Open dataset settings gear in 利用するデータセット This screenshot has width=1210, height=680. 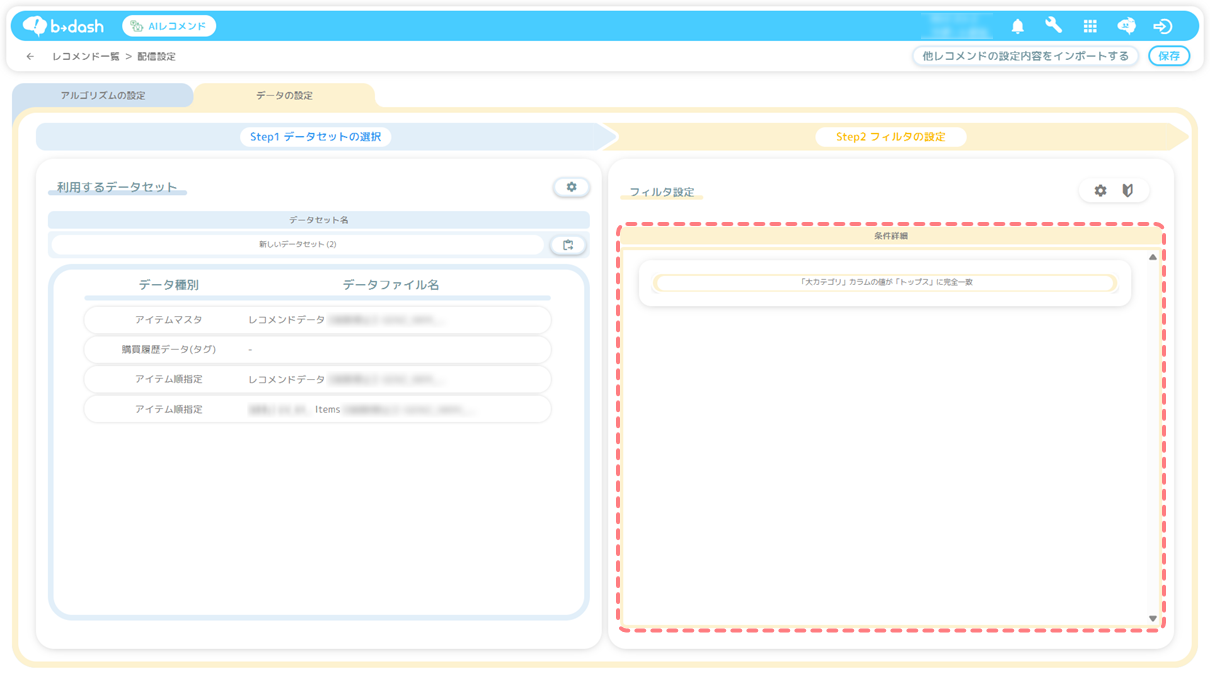click(571, 187)
